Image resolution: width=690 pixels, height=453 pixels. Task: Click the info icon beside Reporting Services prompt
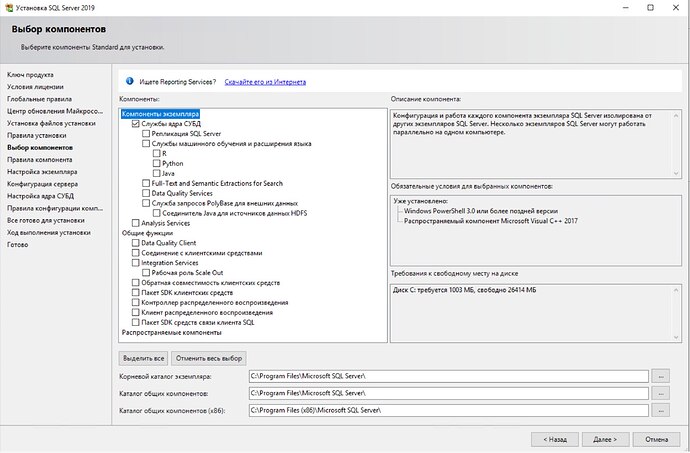coord(128,82)
